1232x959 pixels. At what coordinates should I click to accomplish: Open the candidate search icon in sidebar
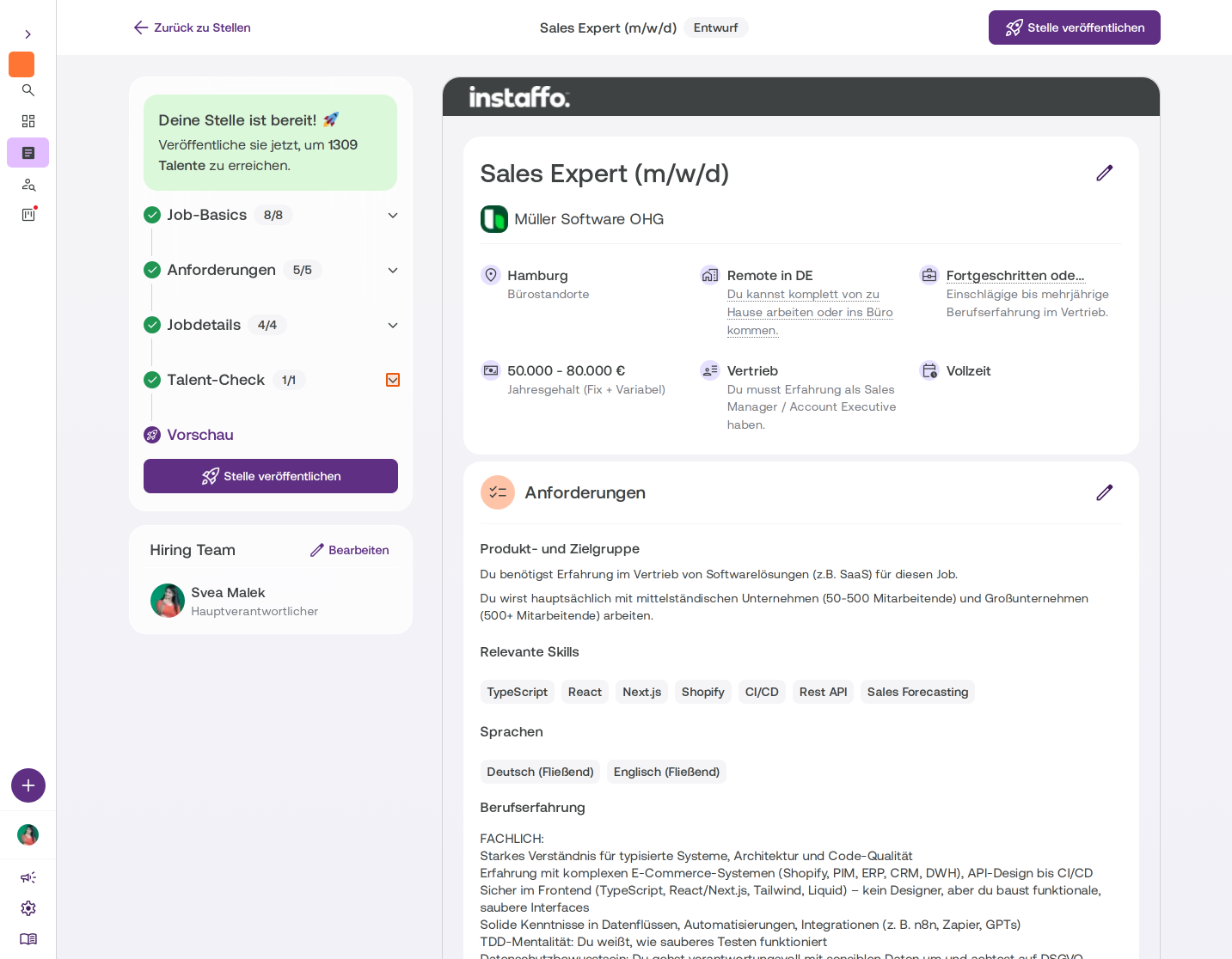(x=28, y=185)
